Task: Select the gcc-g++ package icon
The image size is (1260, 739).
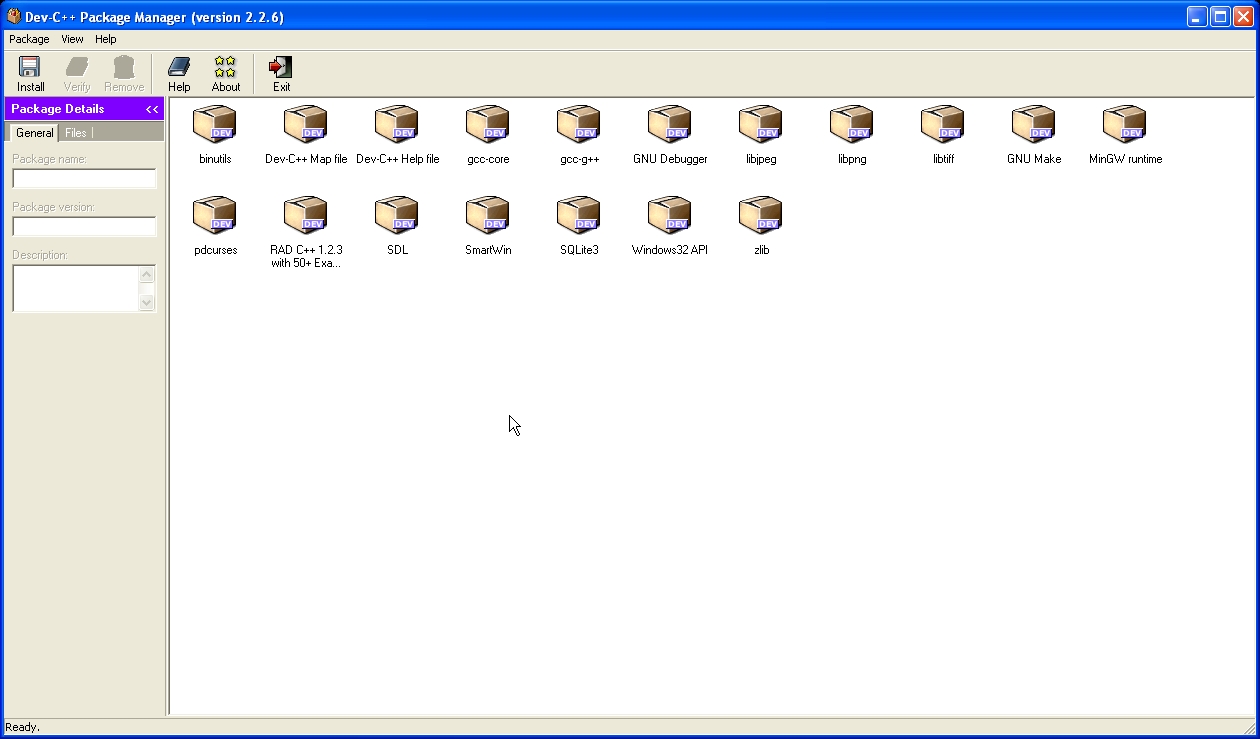Action: (x=579, y=125)
